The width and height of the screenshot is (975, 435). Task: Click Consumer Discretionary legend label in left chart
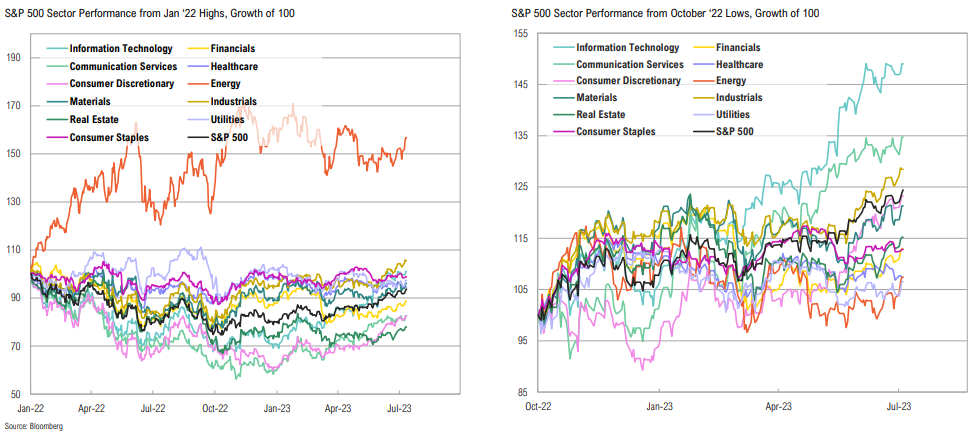coord(122,84)
